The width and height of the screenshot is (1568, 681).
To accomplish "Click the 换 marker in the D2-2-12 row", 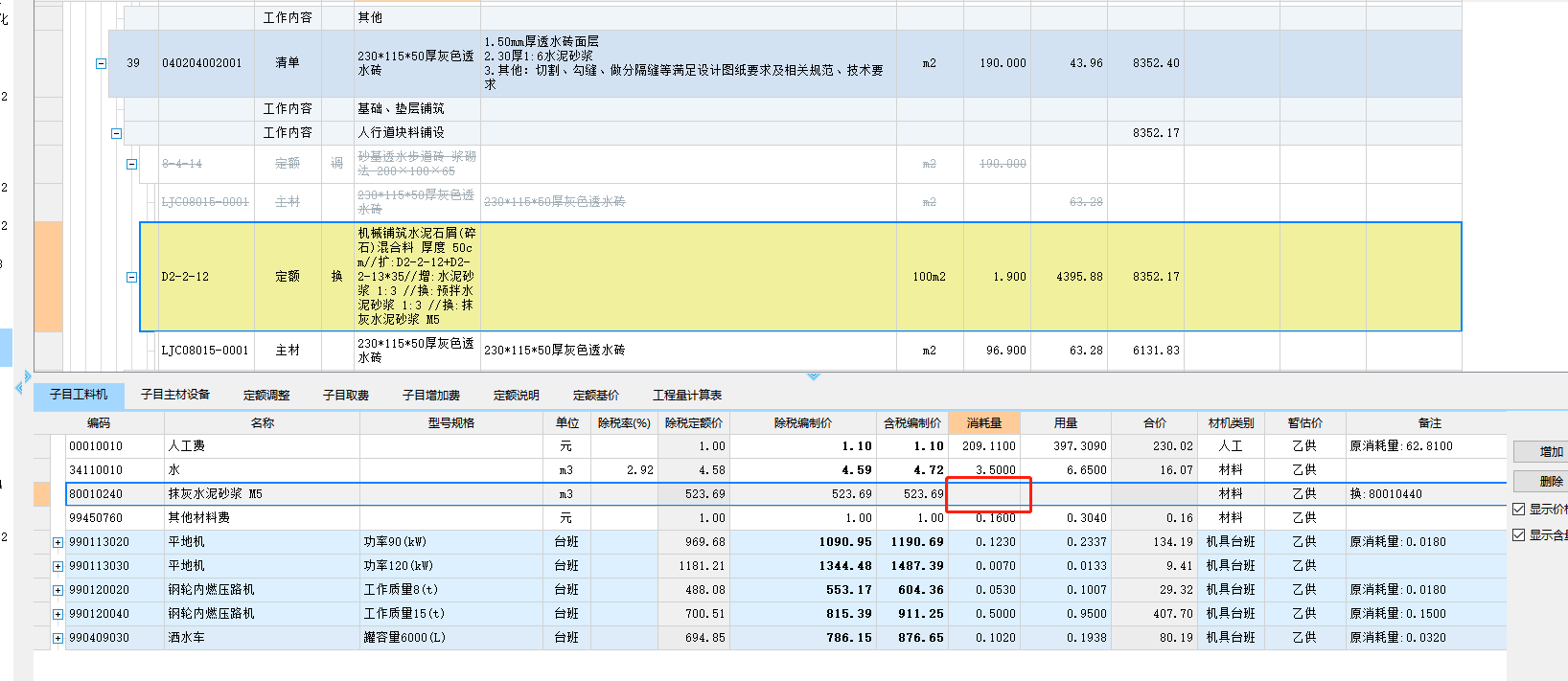I will [336, 277].
